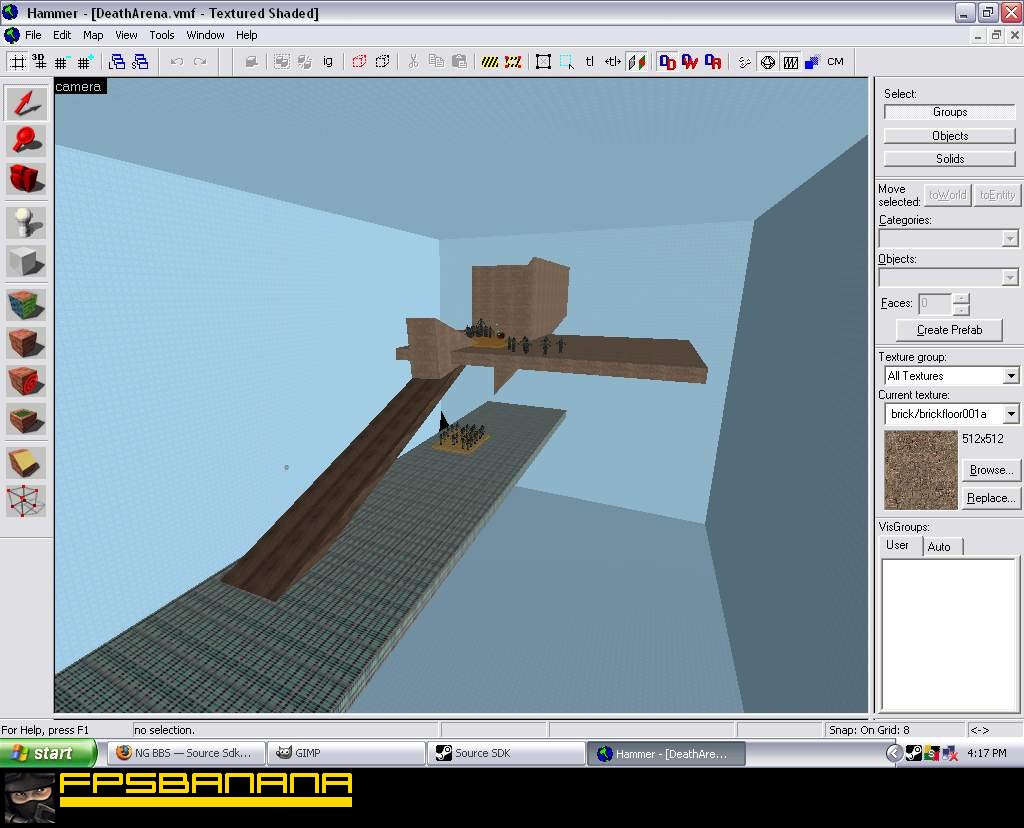Open the Toggle Texture Application tool
Image resolution: width=1024 pixels, height=828 pixels.
pos(26,305)
